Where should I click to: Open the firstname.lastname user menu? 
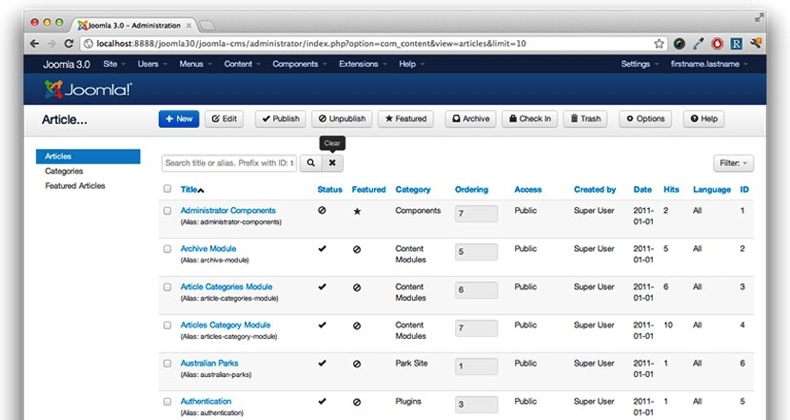(x=709, y=64)
